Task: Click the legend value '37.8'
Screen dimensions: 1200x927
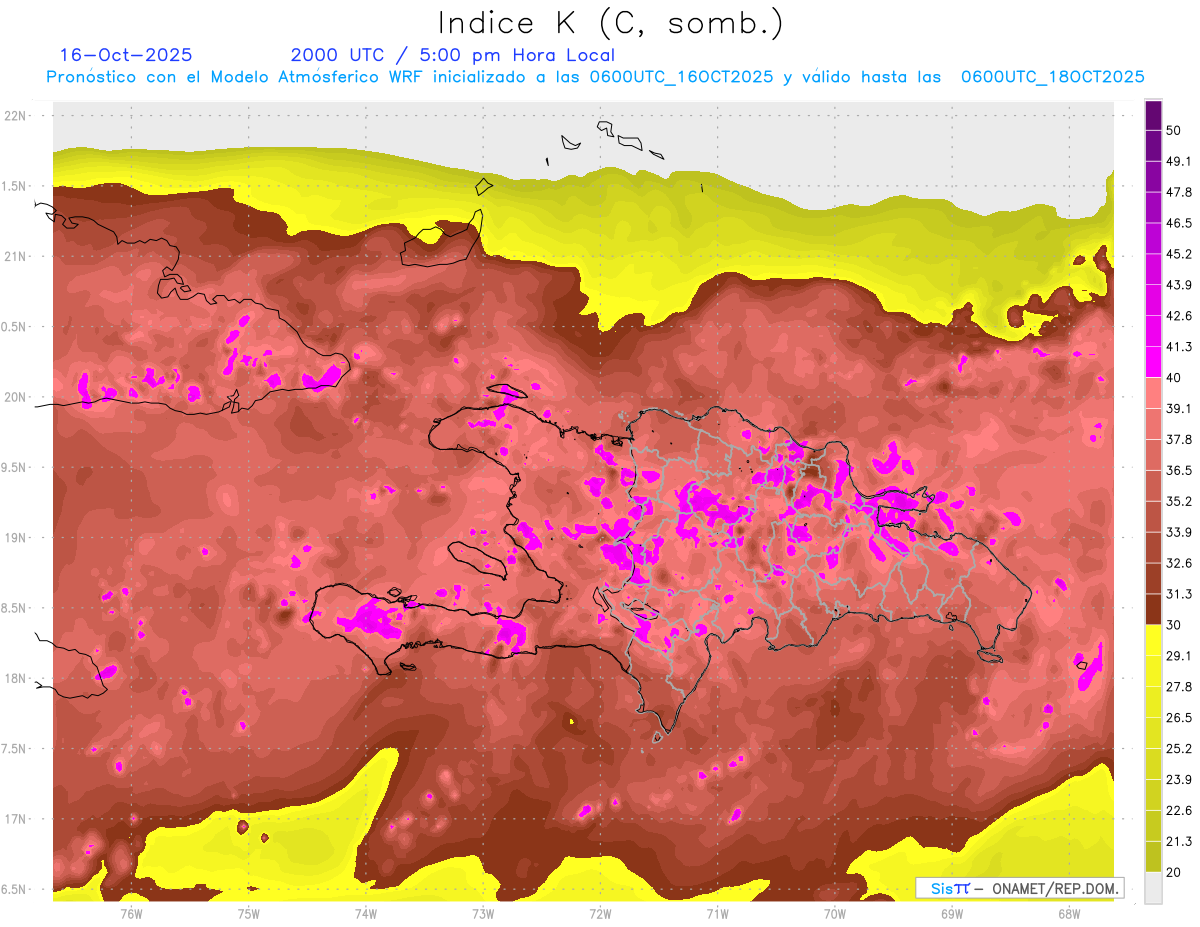Action: click(1178, 439)
